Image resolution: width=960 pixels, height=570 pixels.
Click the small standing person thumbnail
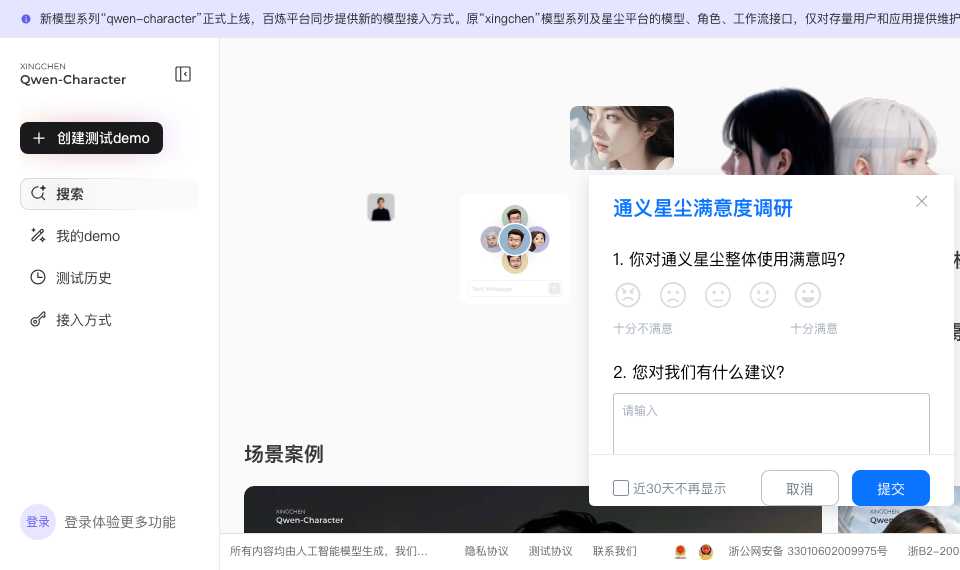381,207
